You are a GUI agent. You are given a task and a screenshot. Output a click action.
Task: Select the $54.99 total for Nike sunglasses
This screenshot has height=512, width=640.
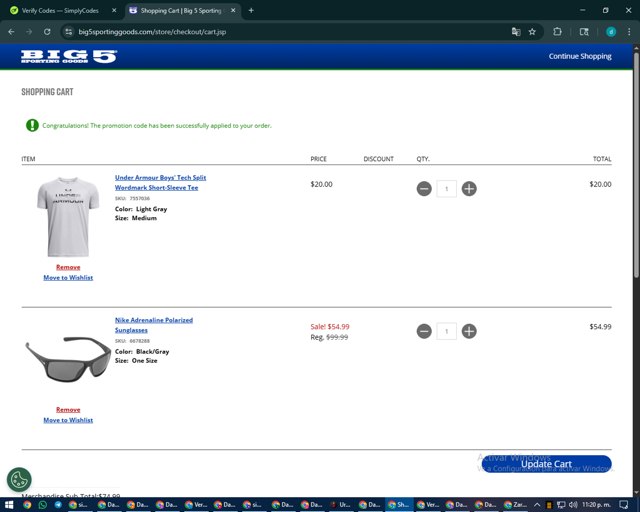(x=600, y=327)
